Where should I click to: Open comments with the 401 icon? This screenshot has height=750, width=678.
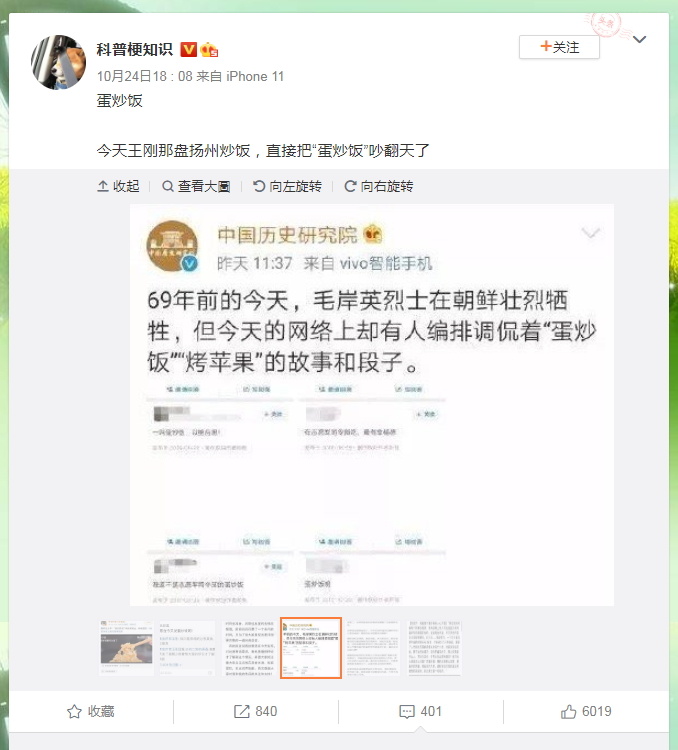(420, 711)
